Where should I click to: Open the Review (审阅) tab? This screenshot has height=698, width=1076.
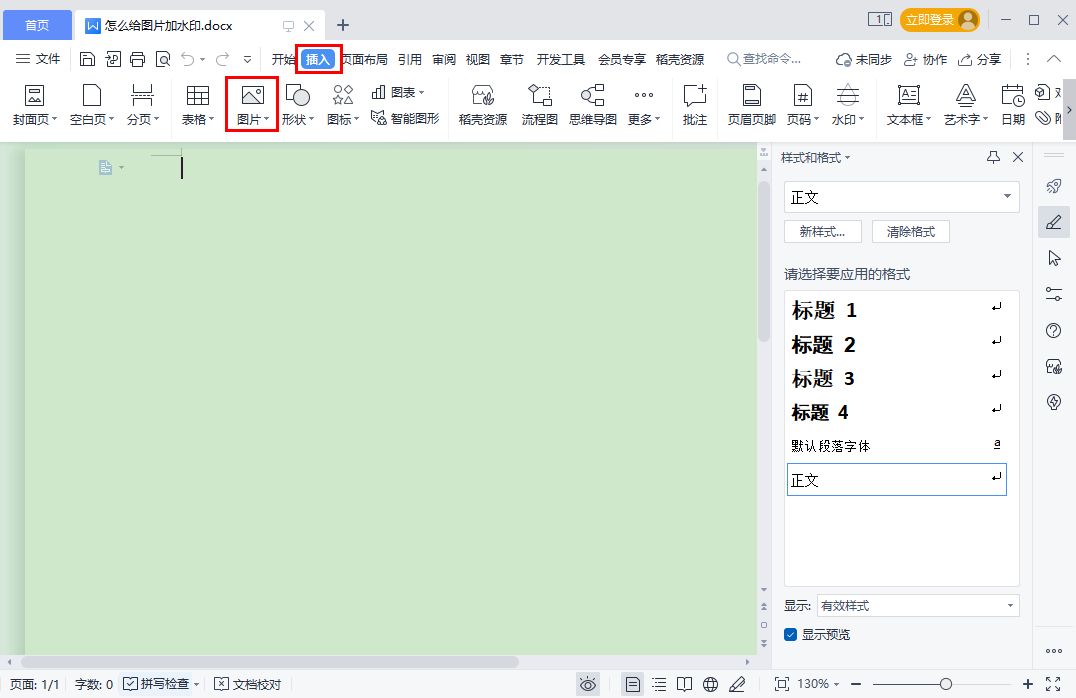tap(444, 60)
